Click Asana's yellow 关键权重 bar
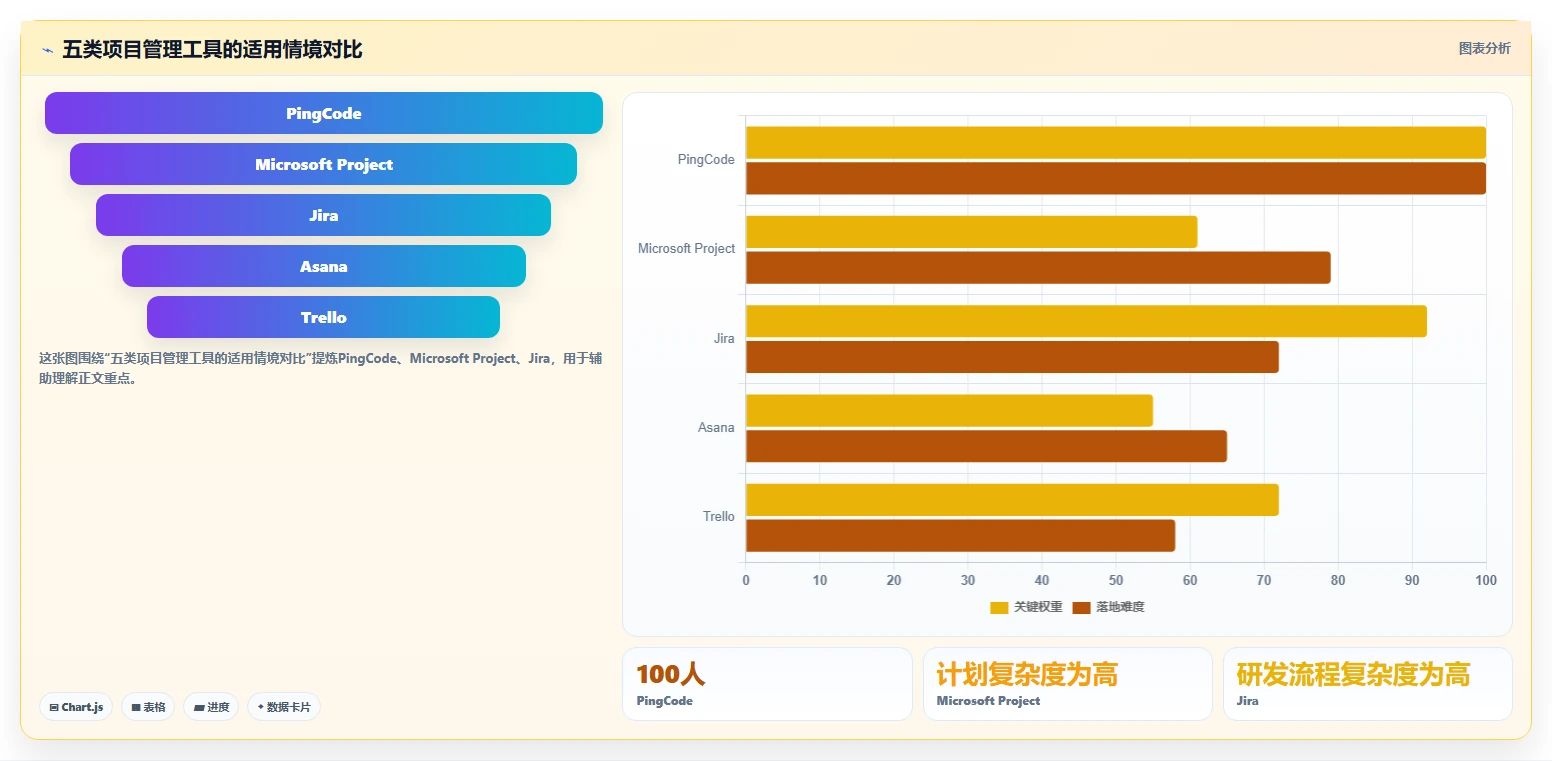This screenshot has height=761, width=1552. [x=949, y=410]
